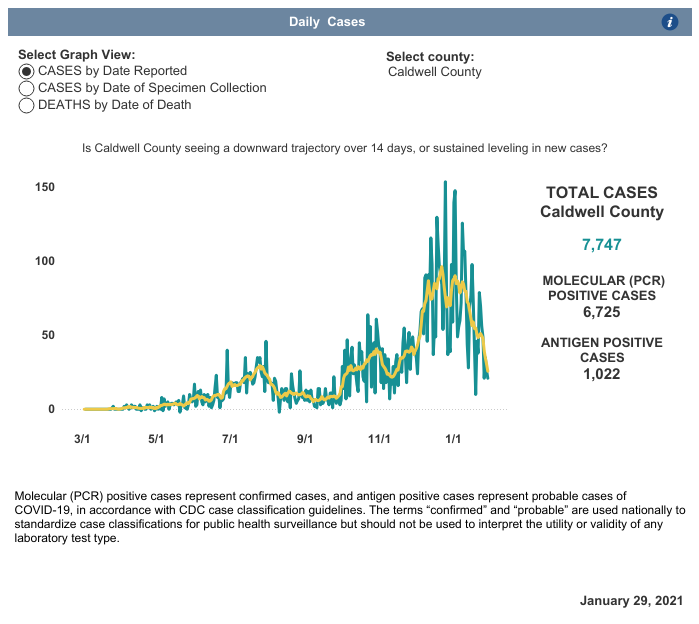Click the tallest spike in the chart
The width and height of the screenshot is (699, 624).
point(445,184)
